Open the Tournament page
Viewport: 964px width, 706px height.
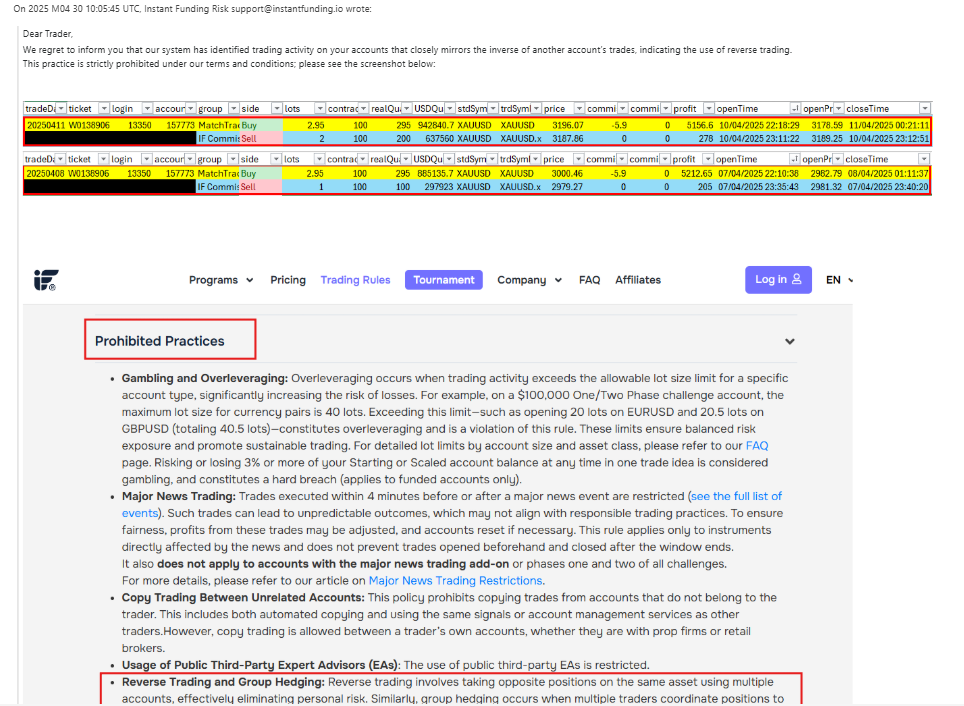point(444,280)
